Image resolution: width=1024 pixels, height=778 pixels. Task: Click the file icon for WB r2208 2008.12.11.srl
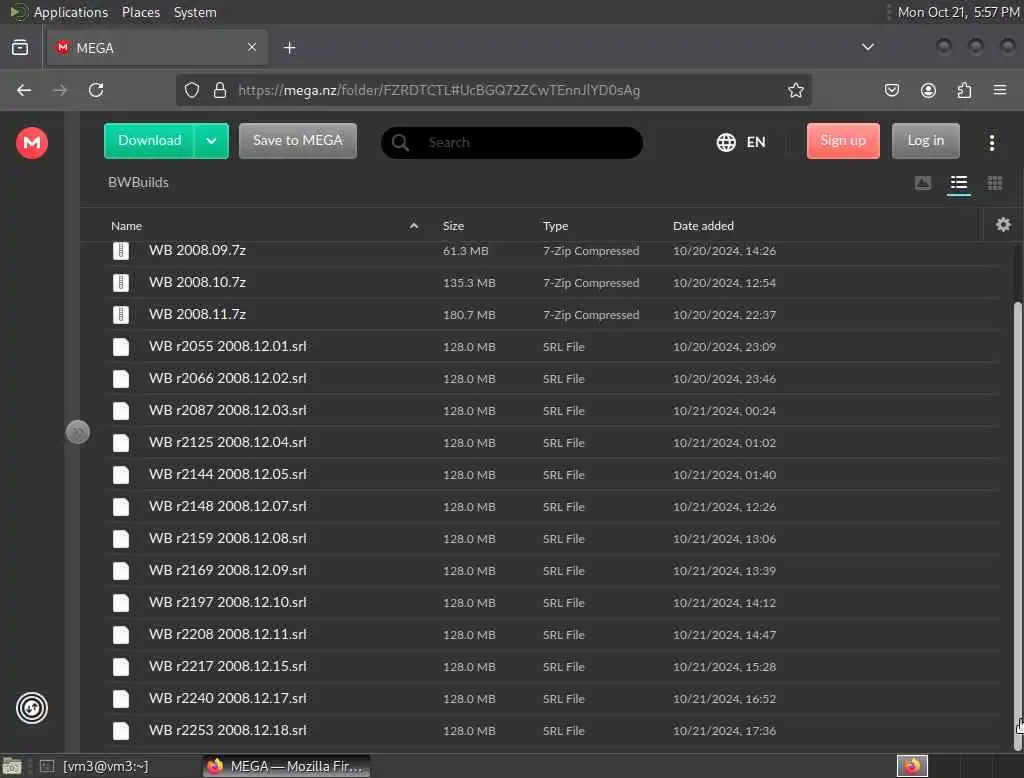(x=121, y=634)
